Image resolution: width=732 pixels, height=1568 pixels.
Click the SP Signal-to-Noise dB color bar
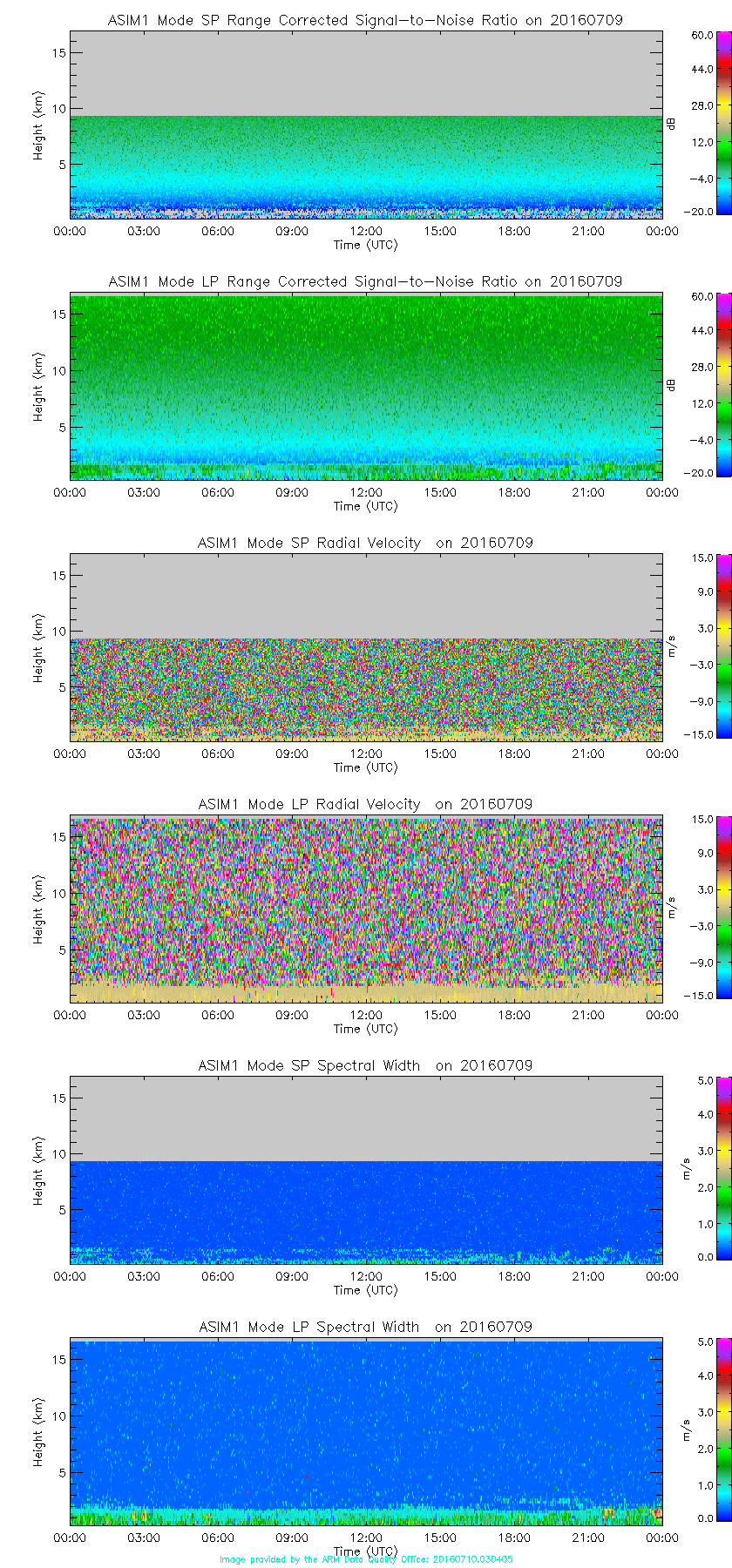(x=698, y=124)
